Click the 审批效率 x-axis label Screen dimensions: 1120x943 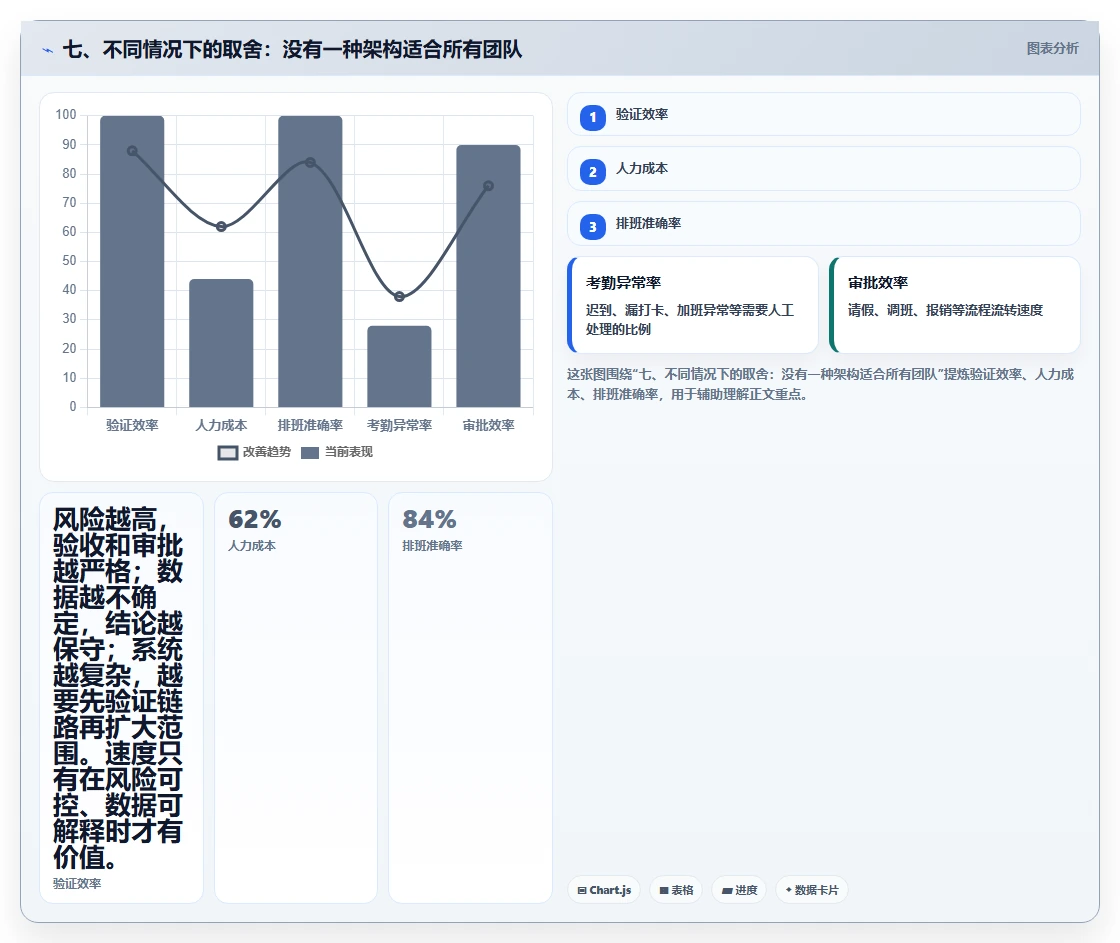pos(489,425)
